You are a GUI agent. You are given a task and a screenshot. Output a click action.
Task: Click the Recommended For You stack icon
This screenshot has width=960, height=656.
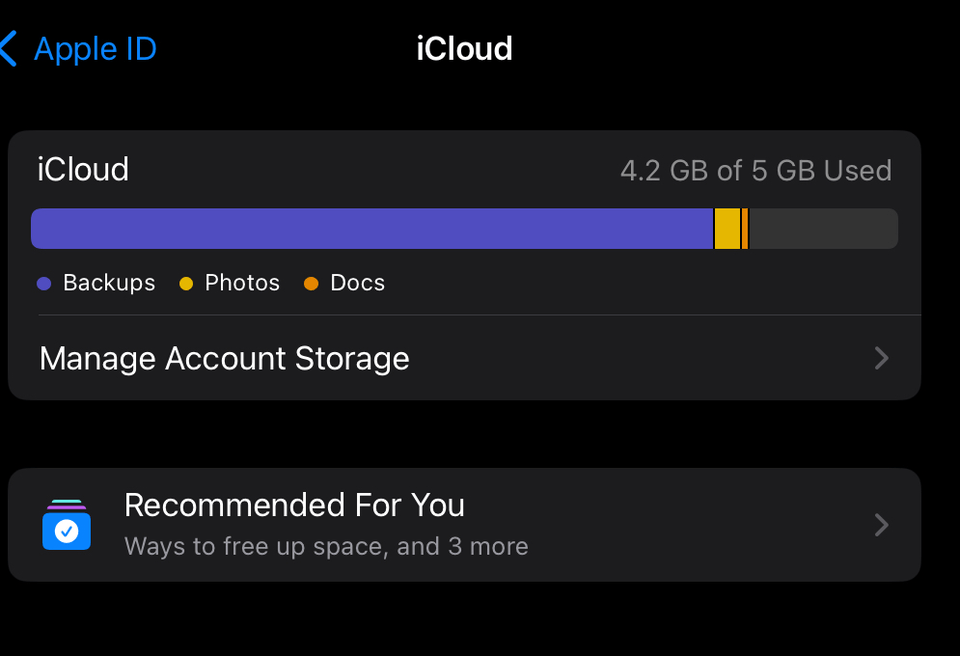point(67,525)
